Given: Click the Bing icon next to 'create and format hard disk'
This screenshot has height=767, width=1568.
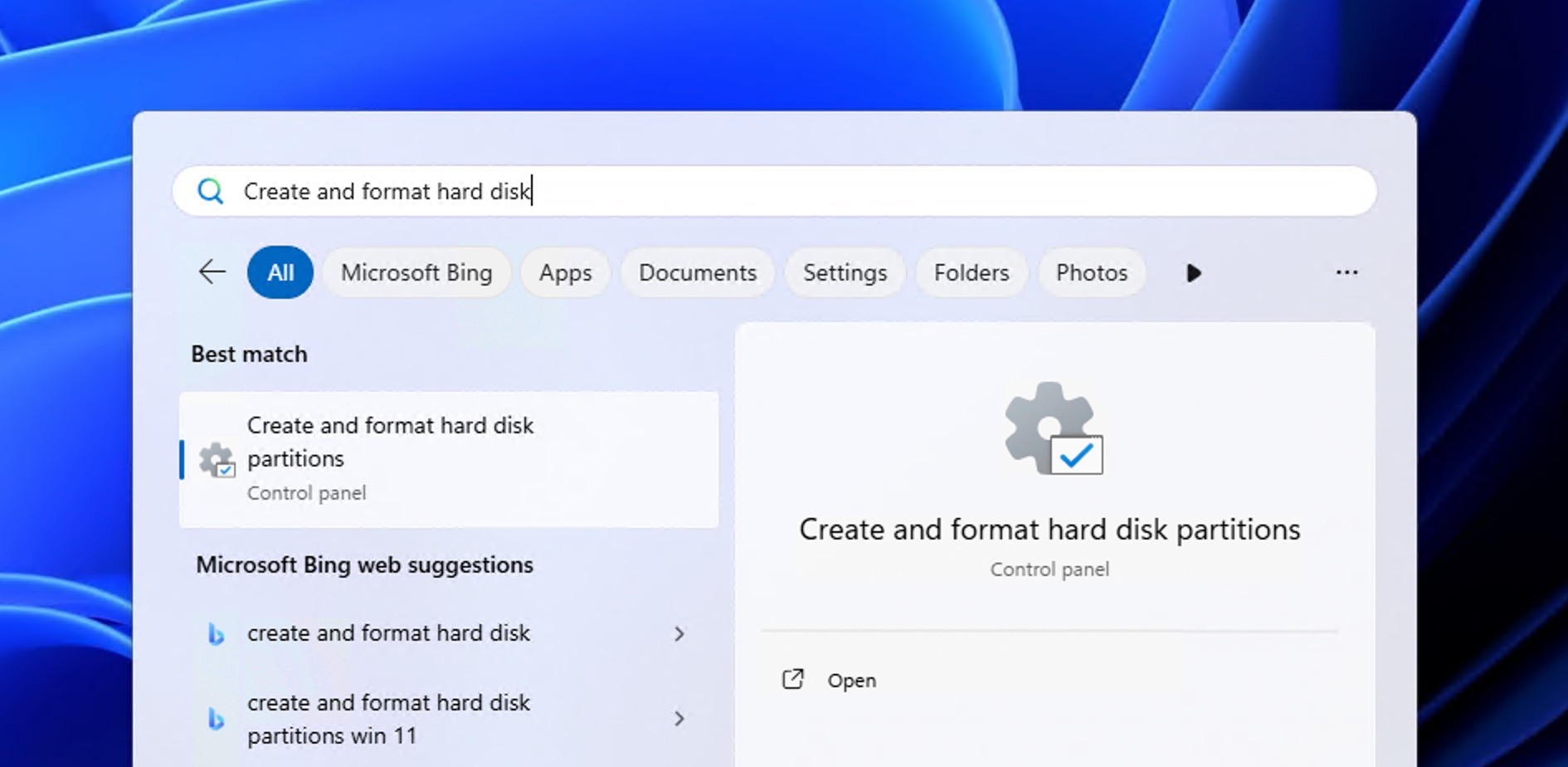Looking at the screenshot, I should pyautogui.click(x=217, y=633).
